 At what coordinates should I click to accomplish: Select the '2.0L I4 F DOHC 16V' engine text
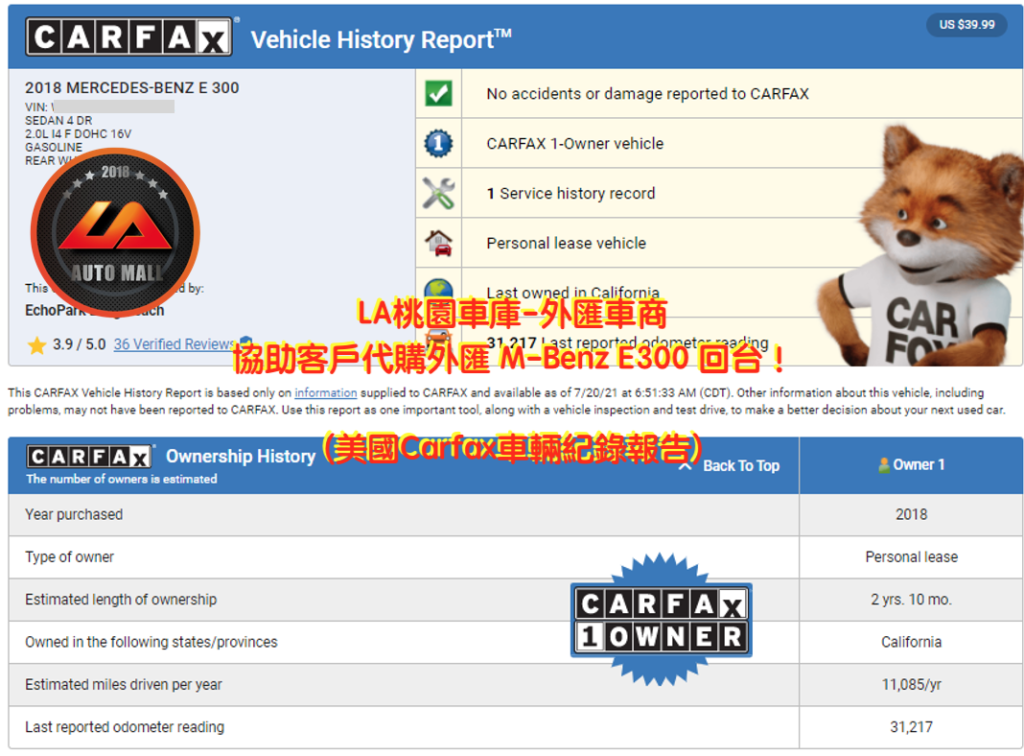(78, 134)
